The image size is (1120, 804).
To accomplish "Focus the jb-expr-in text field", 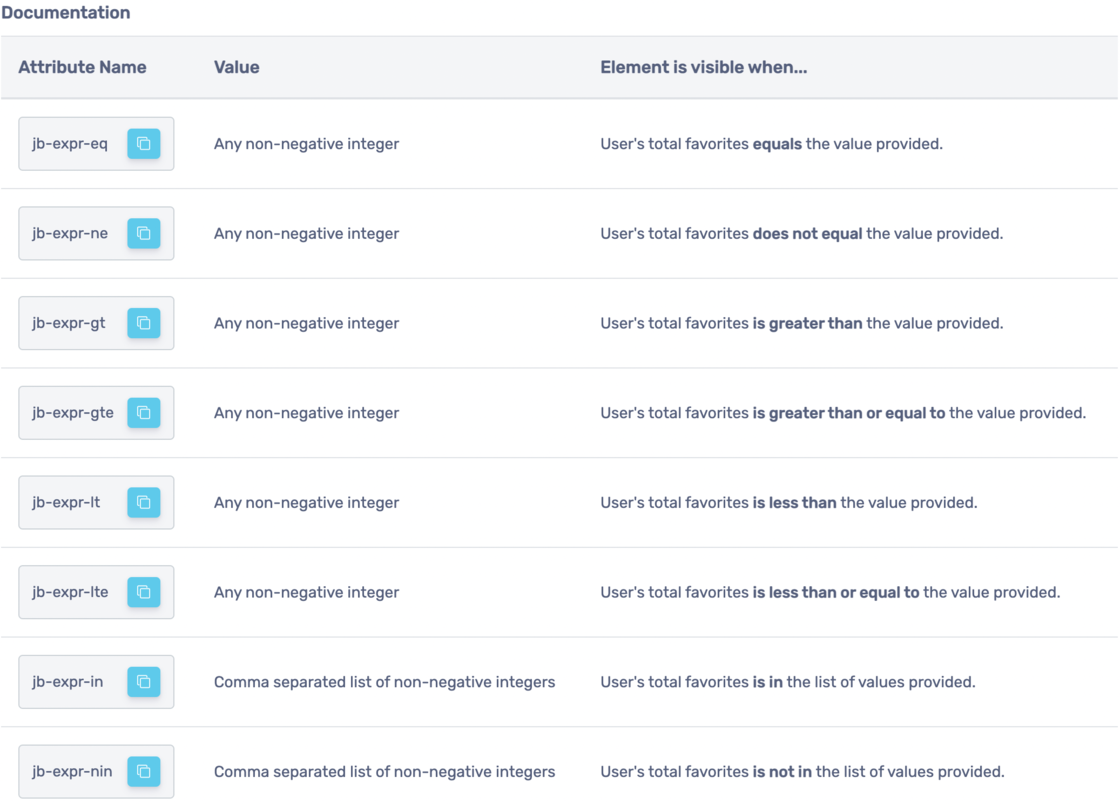I will [x=68, y=682].
